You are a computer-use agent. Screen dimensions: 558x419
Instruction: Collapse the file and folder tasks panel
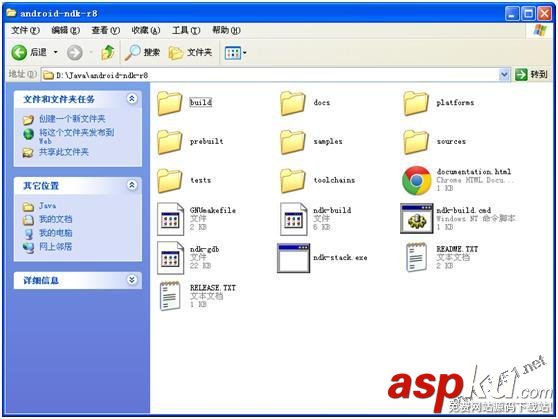(132, 99)
